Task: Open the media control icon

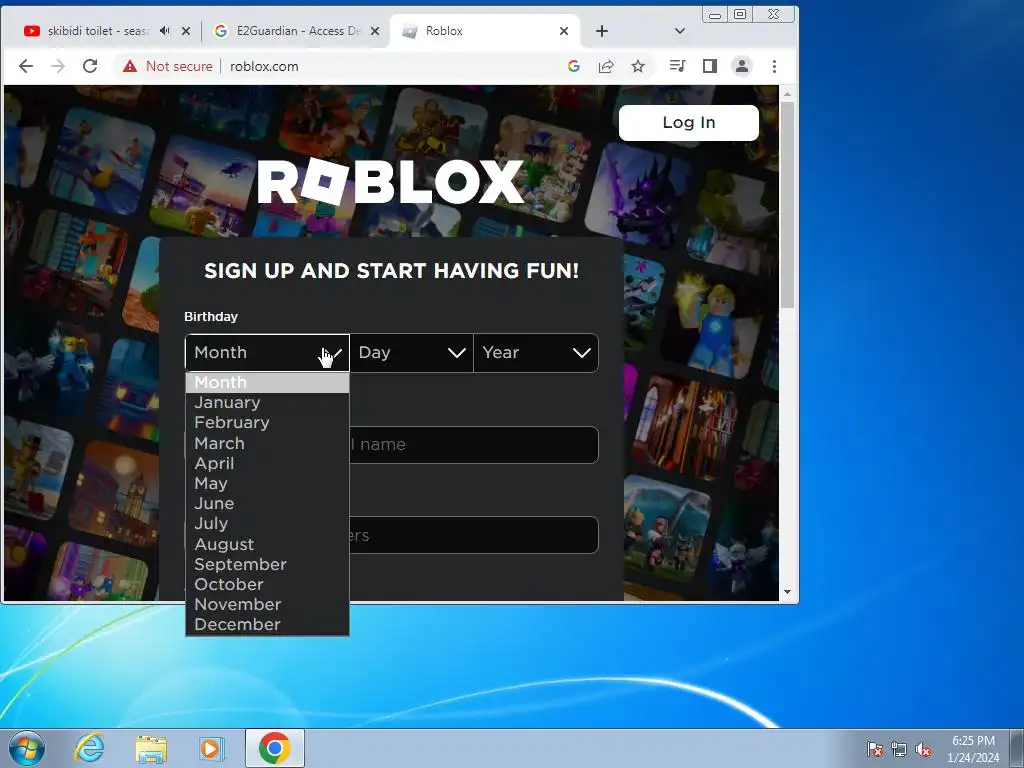Action: 677,66
